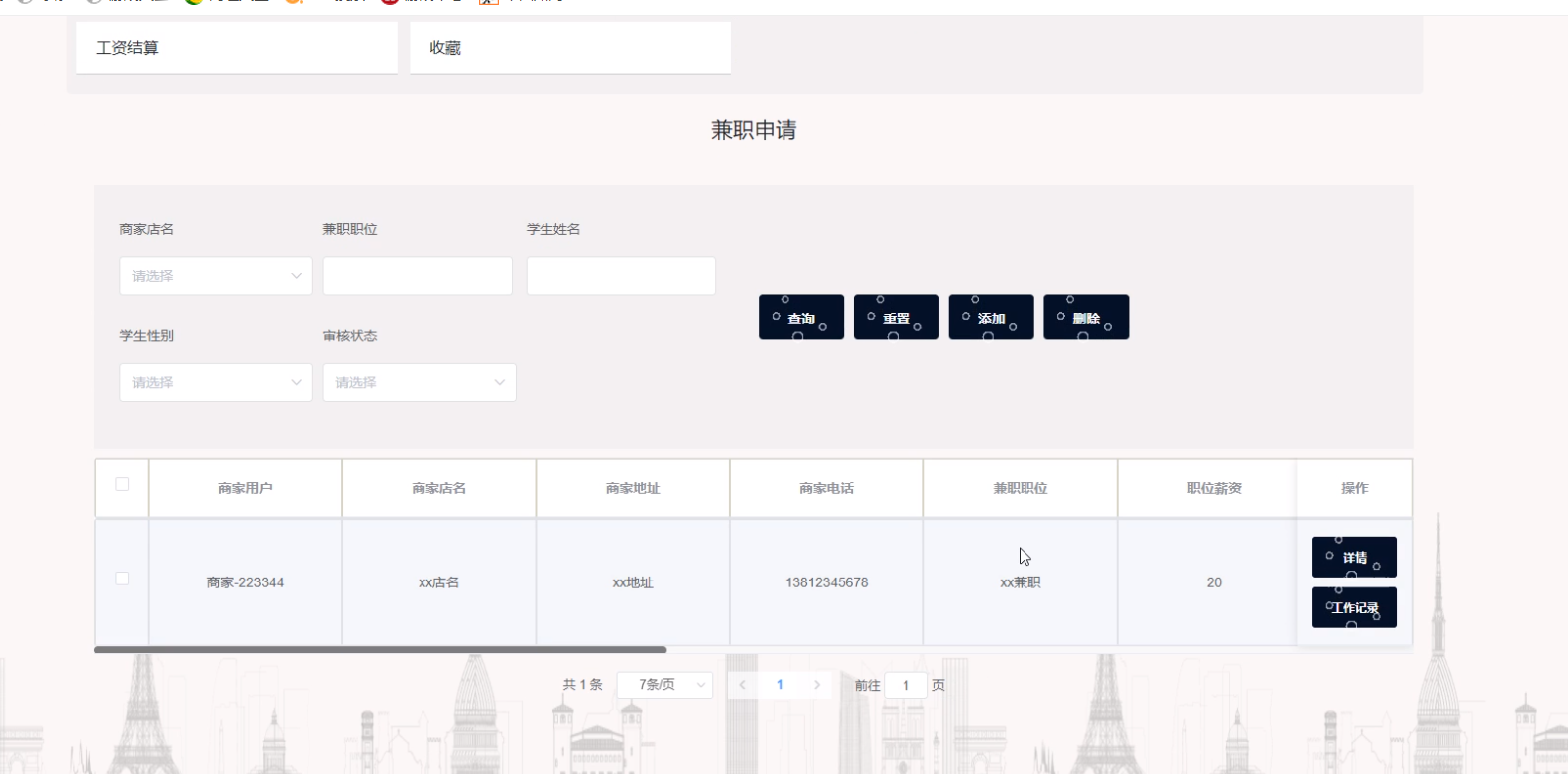The width and height of the screenshot is (1568, 774).
Task: Click the 重置 reset button
Action: [x=897, y=318]
